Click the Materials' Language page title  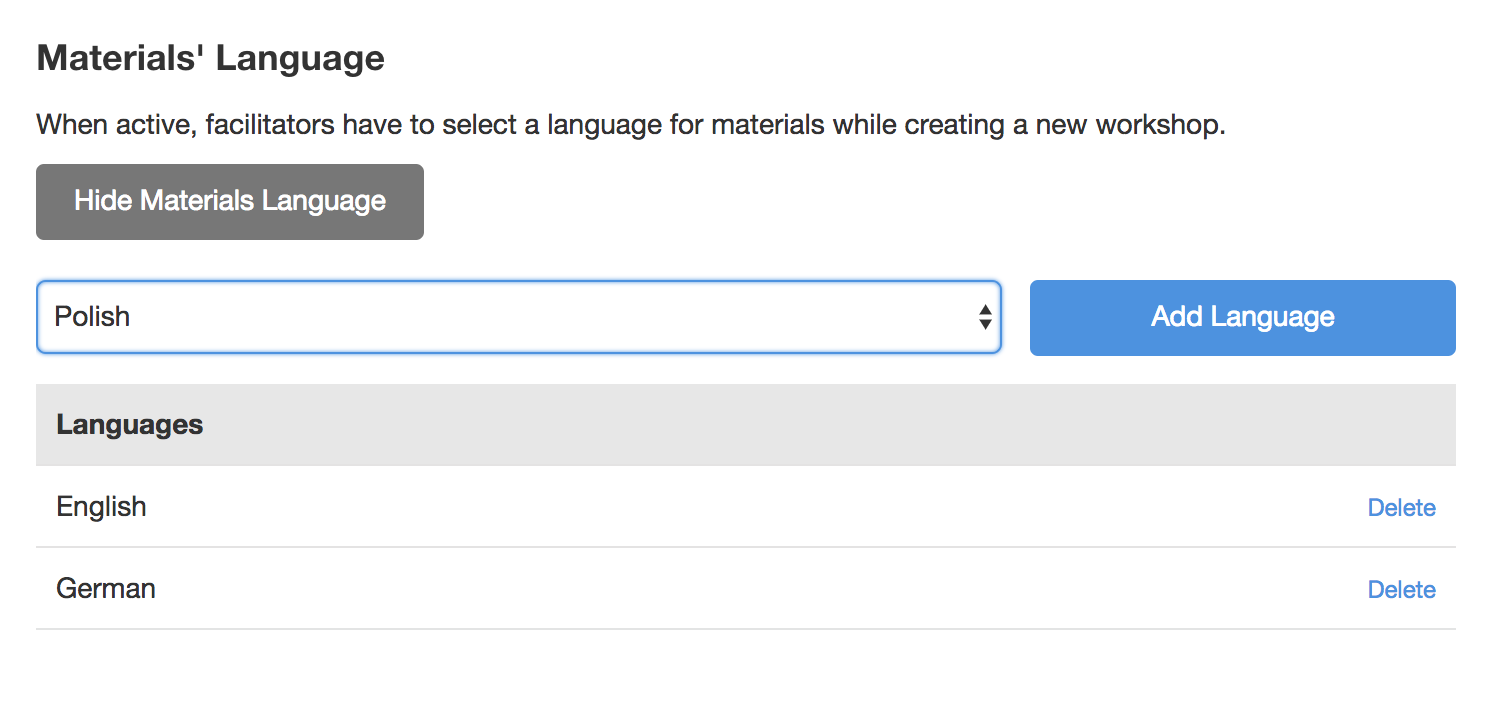(210, 57)
